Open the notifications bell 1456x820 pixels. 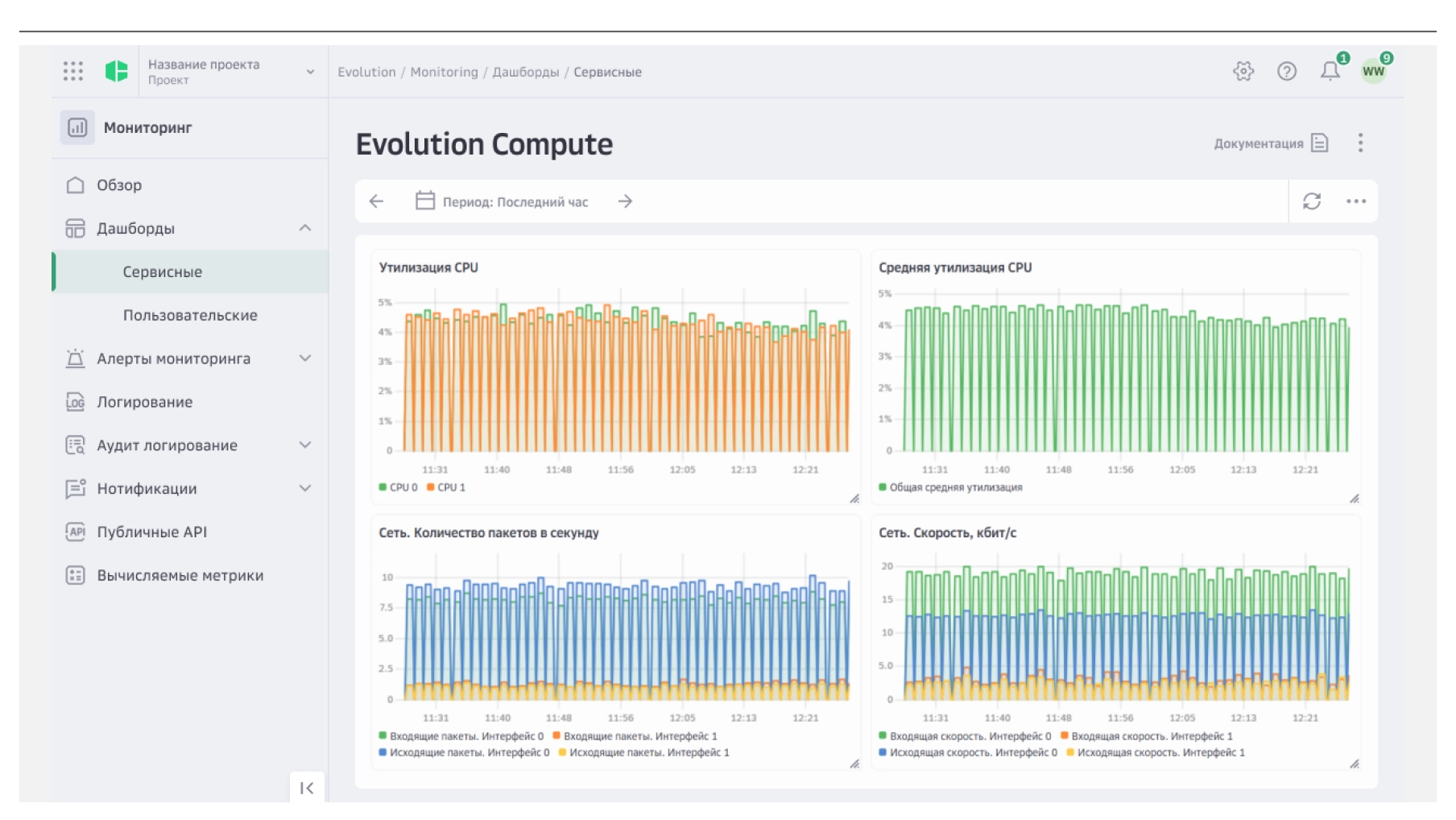pos(1330,71)
